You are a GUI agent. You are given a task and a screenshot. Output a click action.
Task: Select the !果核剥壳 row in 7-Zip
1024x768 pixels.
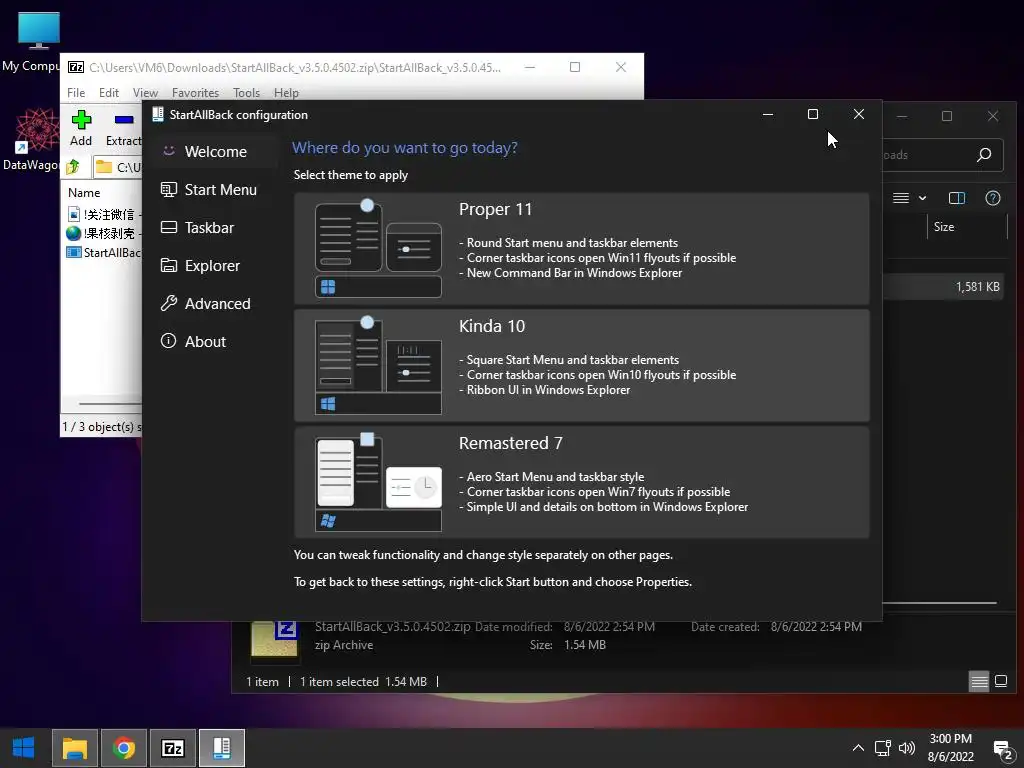tap(103, 233)
